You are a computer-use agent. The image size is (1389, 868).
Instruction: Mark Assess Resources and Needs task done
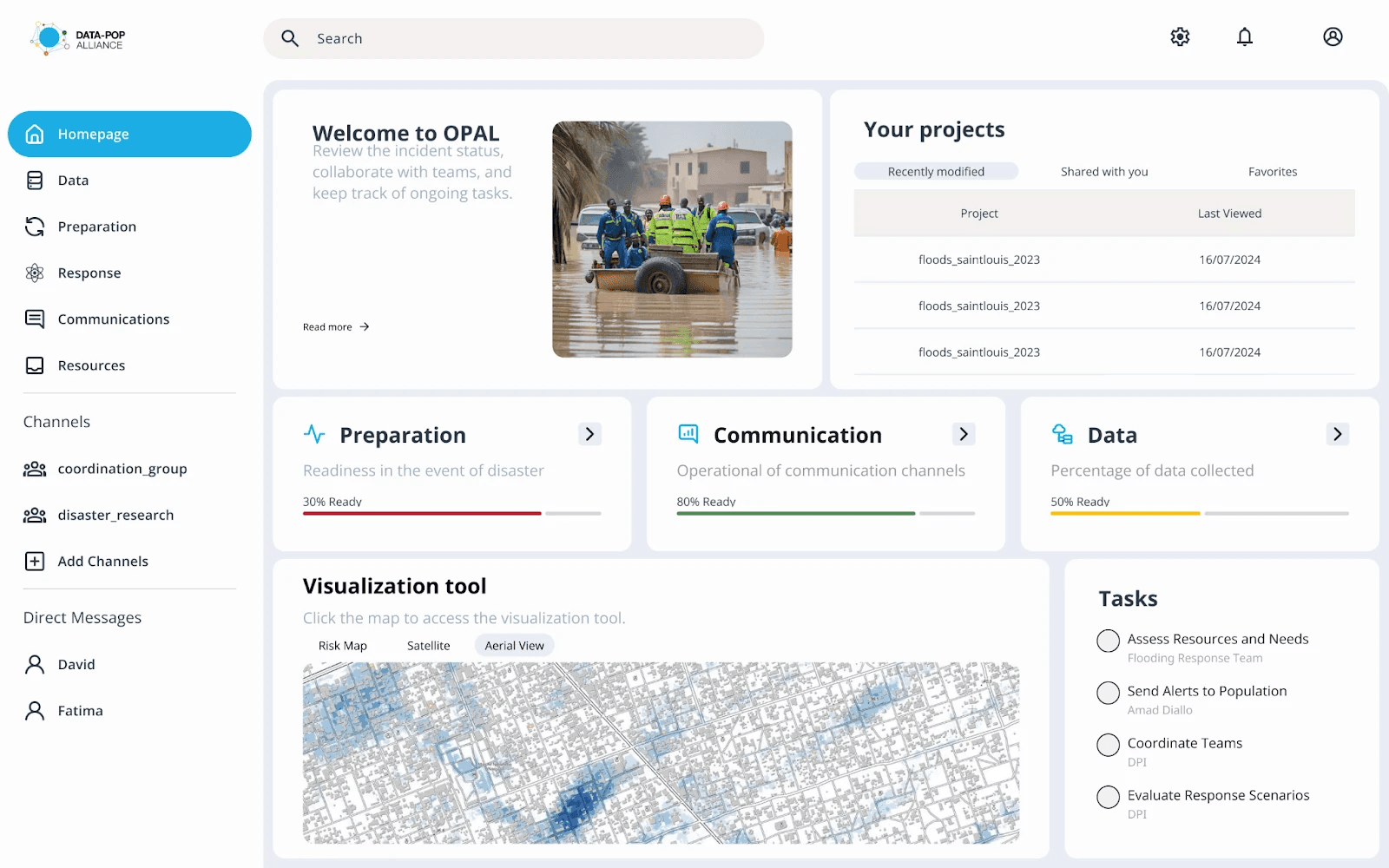[x=1108, y=641]
